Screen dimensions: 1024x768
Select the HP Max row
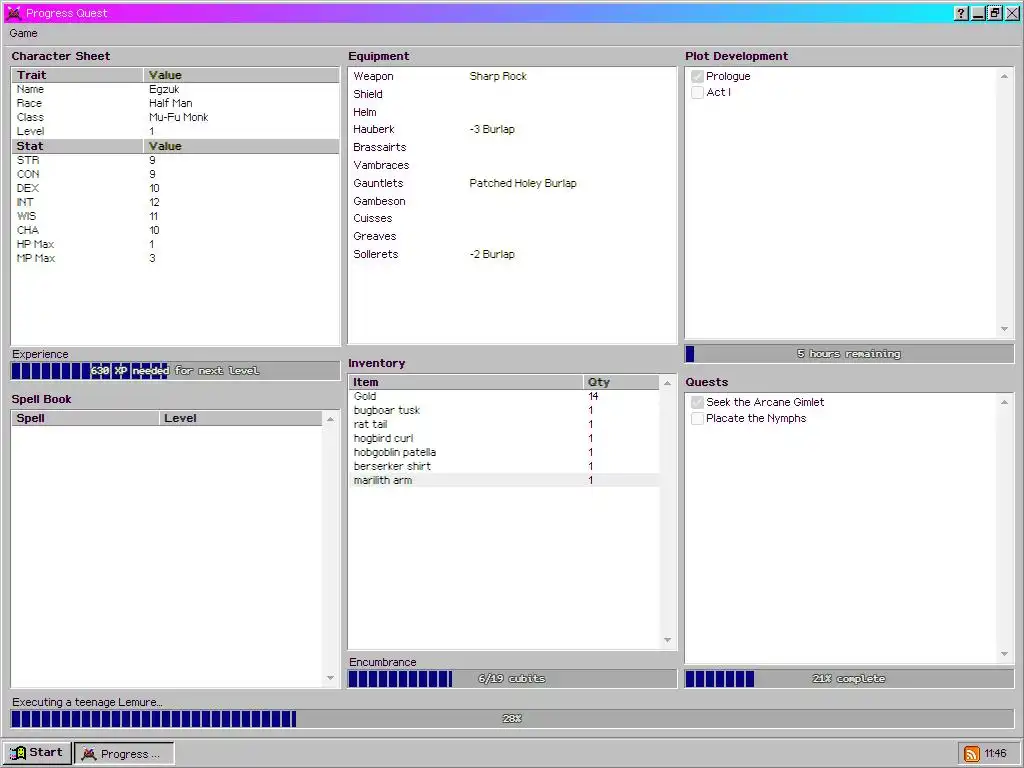175,244
